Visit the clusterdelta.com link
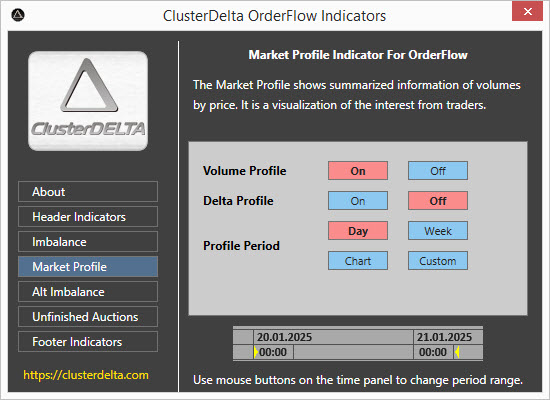The image size is (550, 400). tap(86, 375)
